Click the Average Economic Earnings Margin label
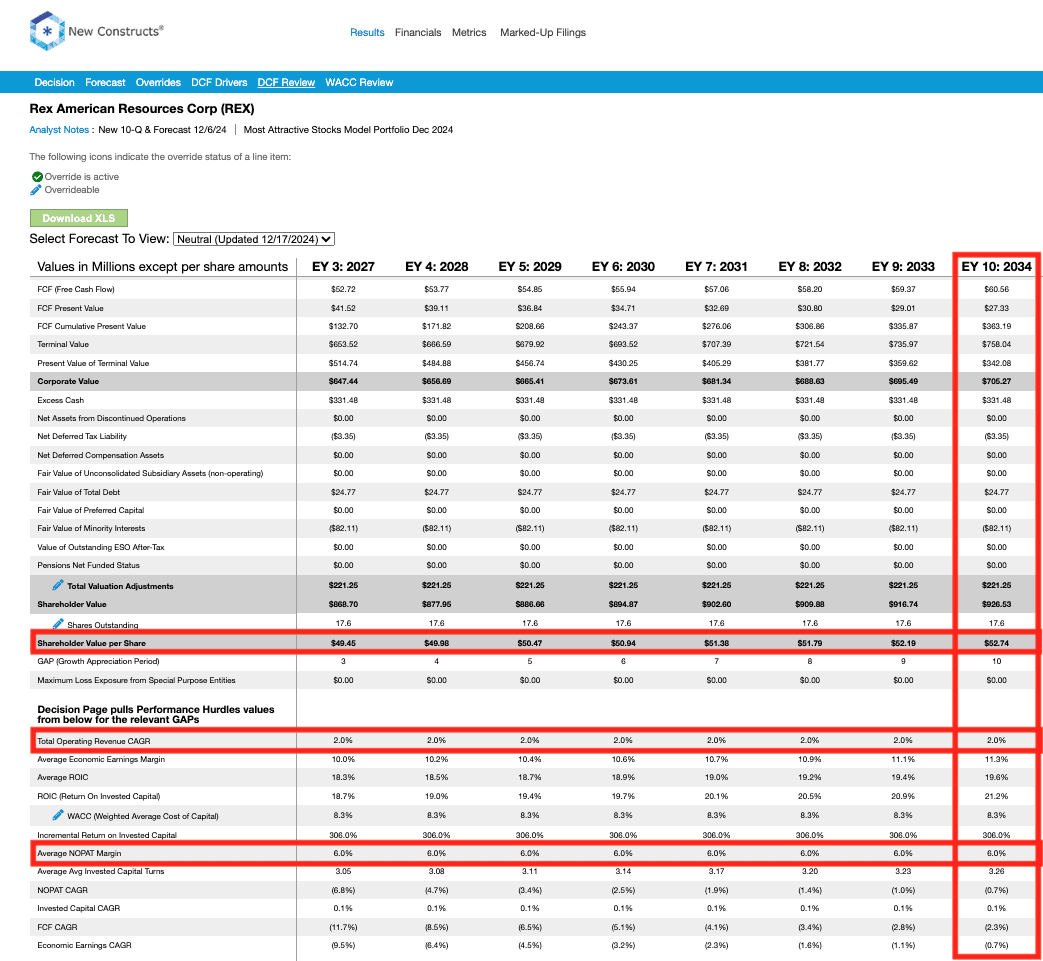 tap(101, 759)
